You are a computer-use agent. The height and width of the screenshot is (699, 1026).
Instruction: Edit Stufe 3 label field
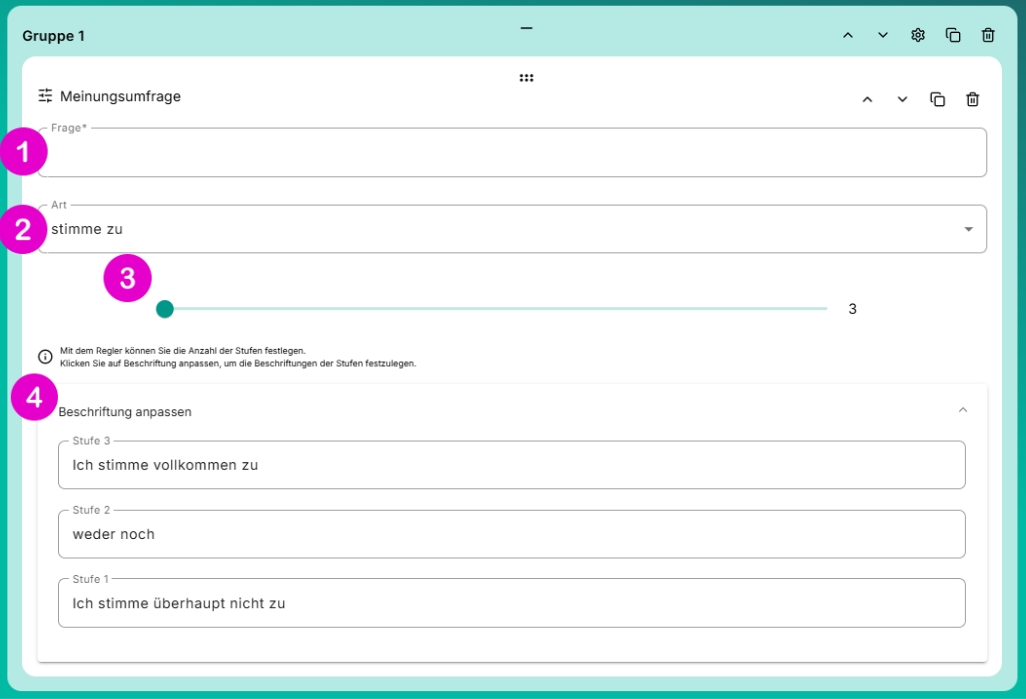[512, 465]
